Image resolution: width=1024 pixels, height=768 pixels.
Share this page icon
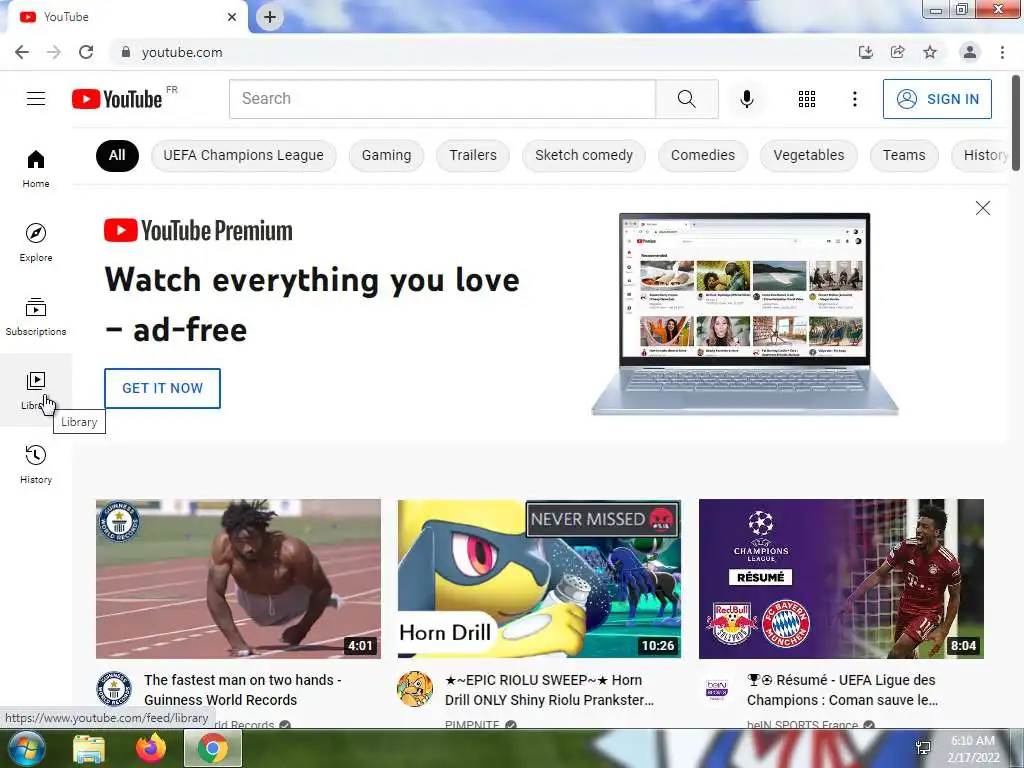(x=898, y=52)
